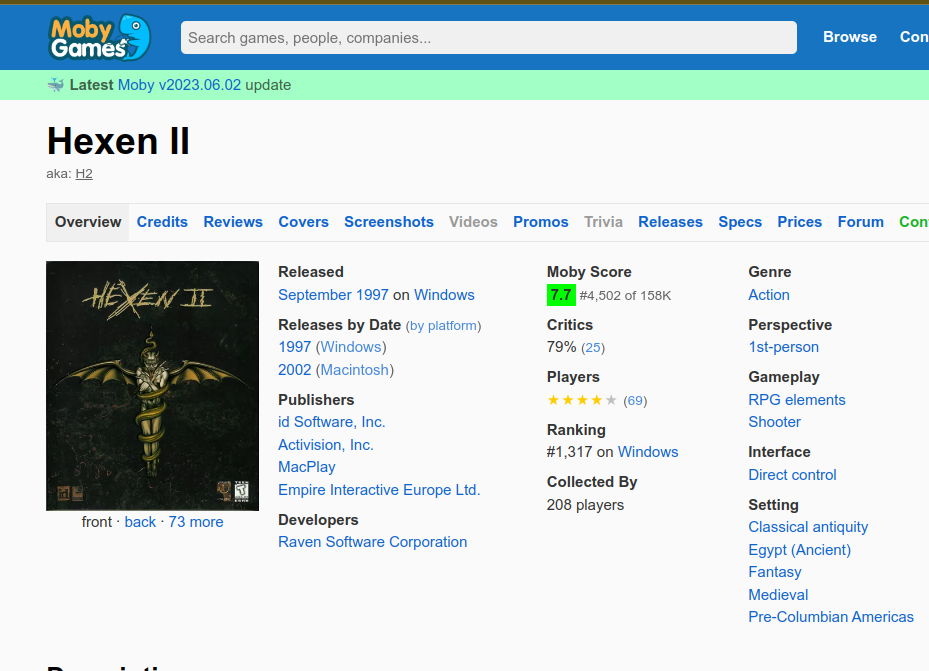
Task: Open the 2002 release year link
Action: click(294, 370)
